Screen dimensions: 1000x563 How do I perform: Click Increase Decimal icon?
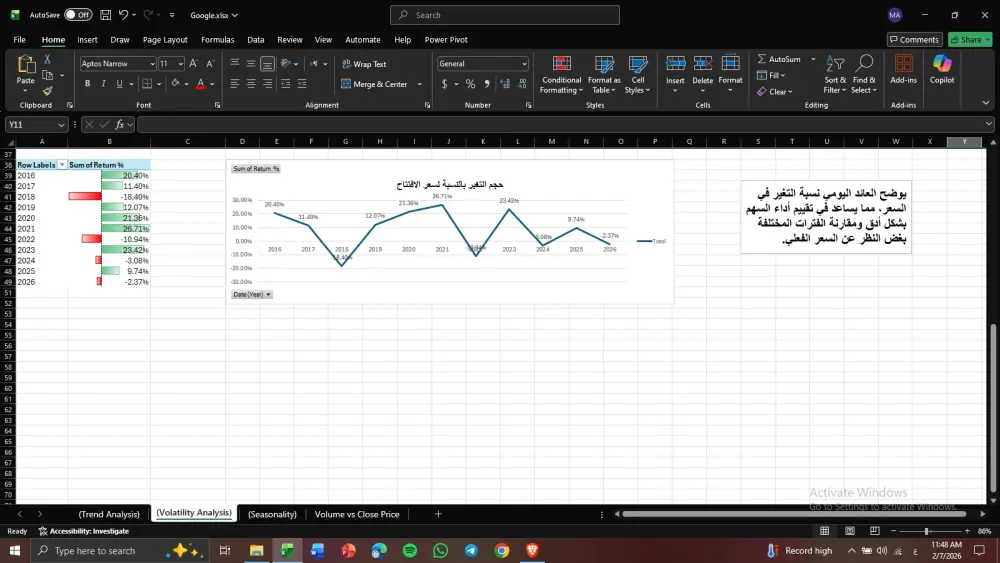pos(505,84)
